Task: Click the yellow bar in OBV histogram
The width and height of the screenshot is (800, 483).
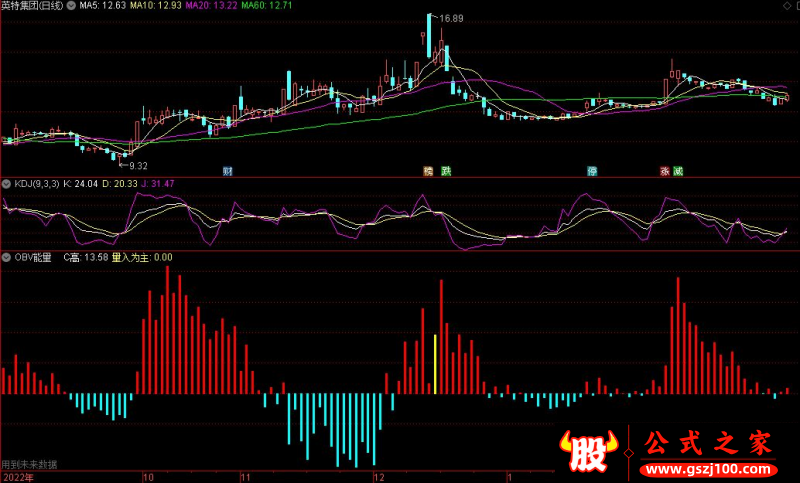Action: 435,364
